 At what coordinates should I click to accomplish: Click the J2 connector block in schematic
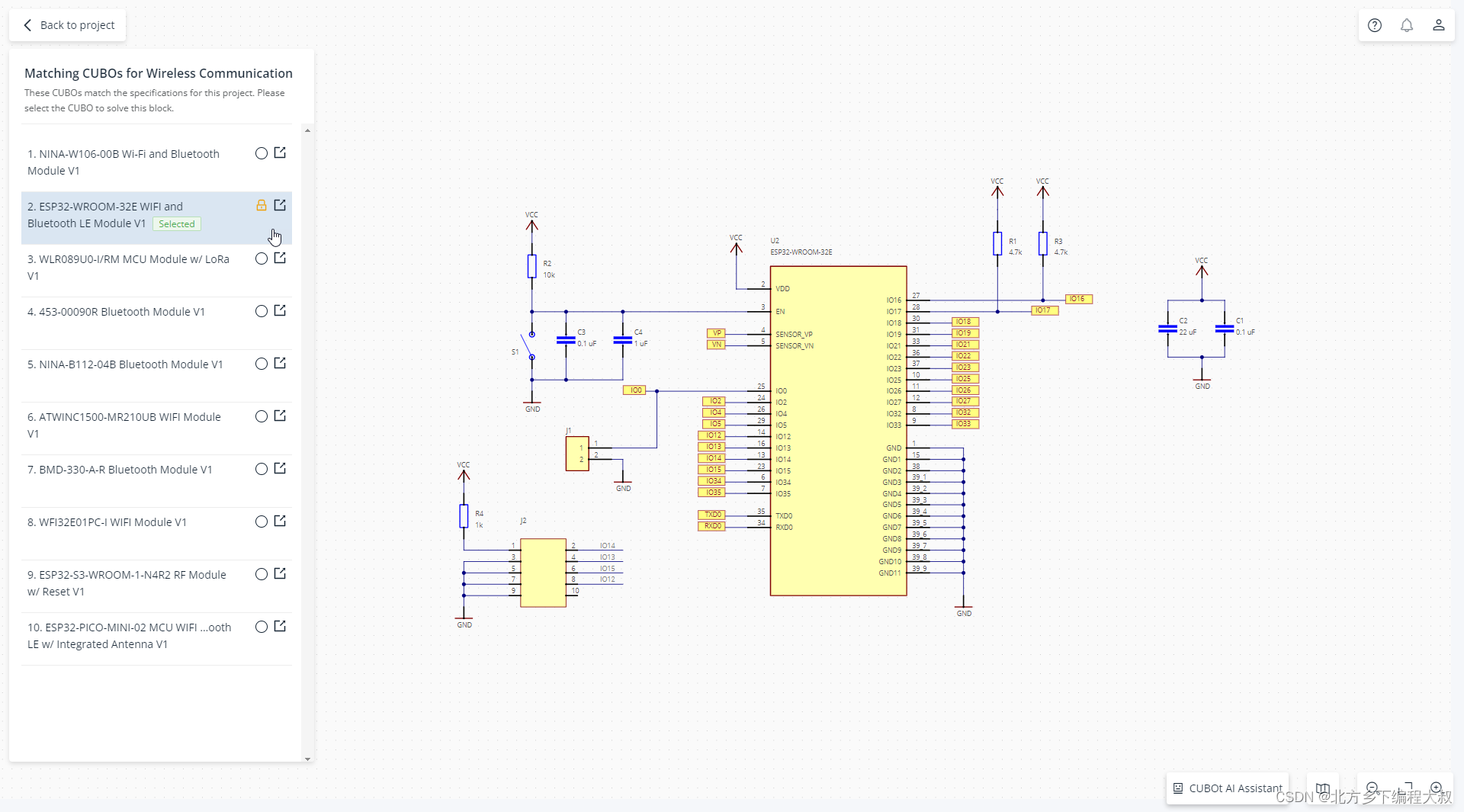coord(543,573)
